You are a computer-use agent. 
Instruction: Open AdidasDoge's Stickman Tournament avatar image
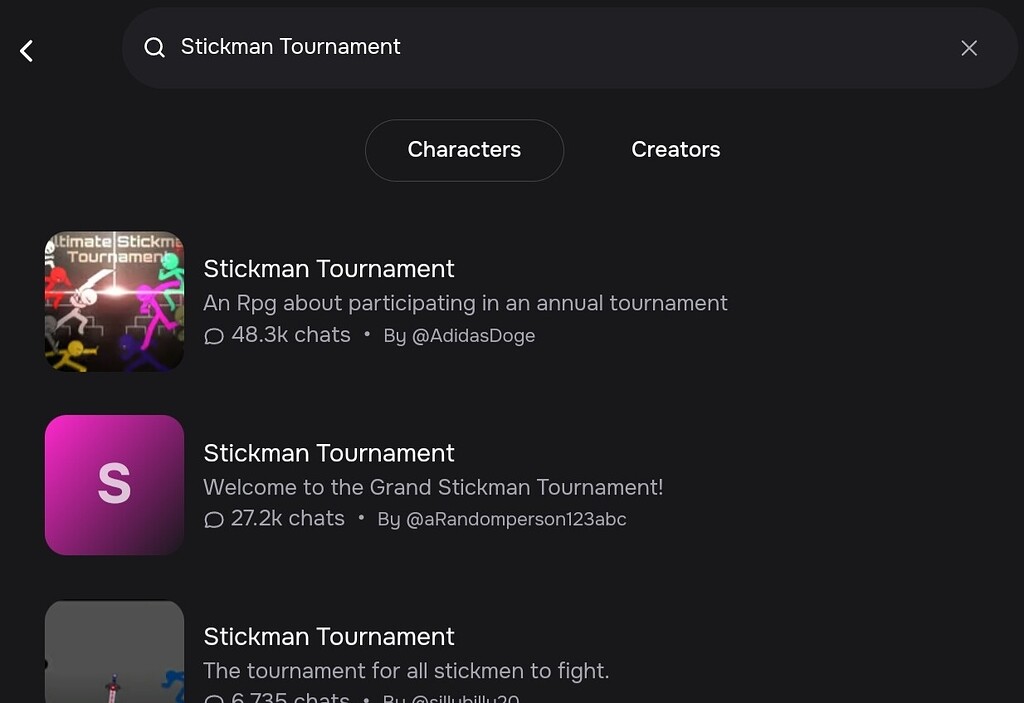(113, 301)
